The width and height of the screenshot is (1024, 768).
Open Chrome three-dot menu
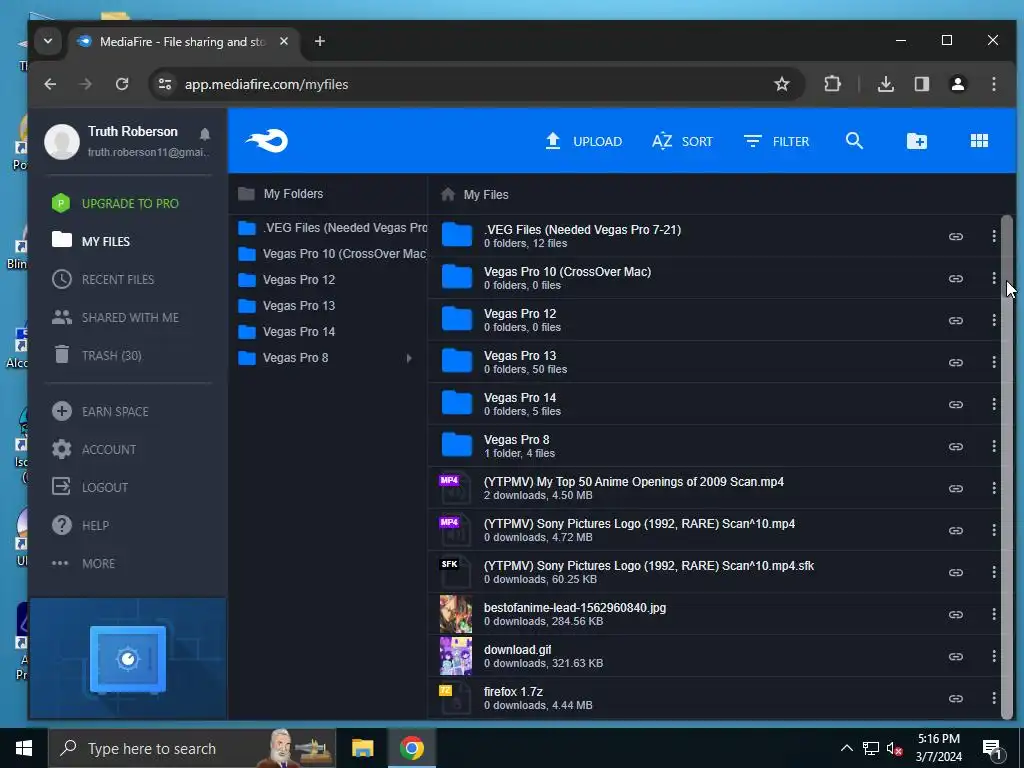pos(993,84)
